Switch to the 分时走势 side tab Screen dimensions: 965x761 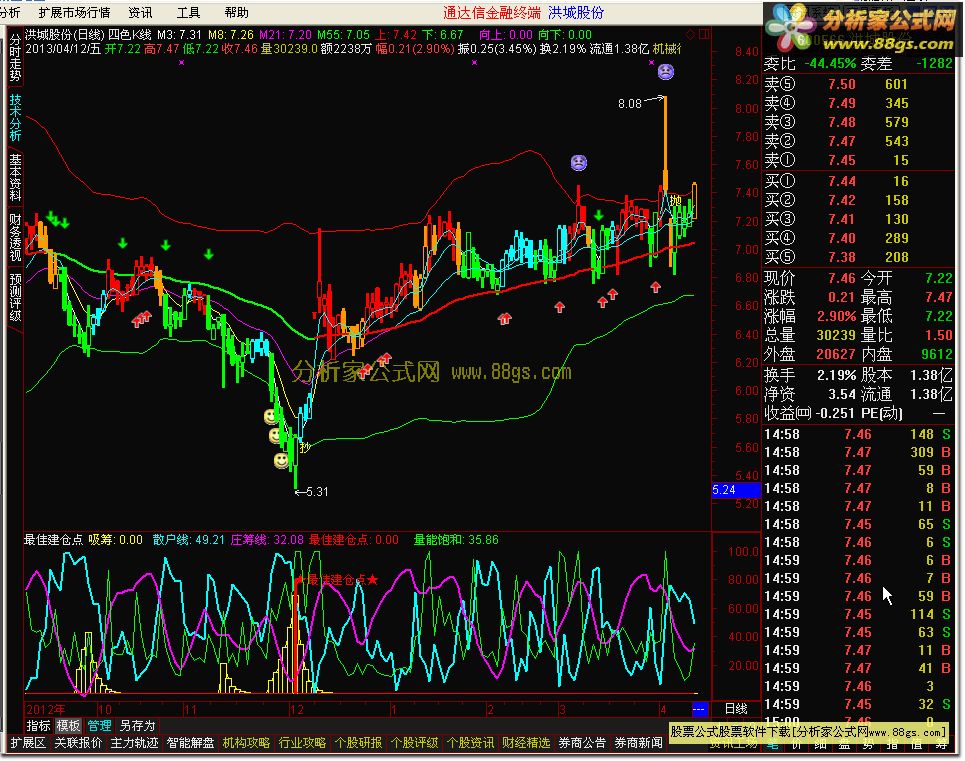(15, 58)
